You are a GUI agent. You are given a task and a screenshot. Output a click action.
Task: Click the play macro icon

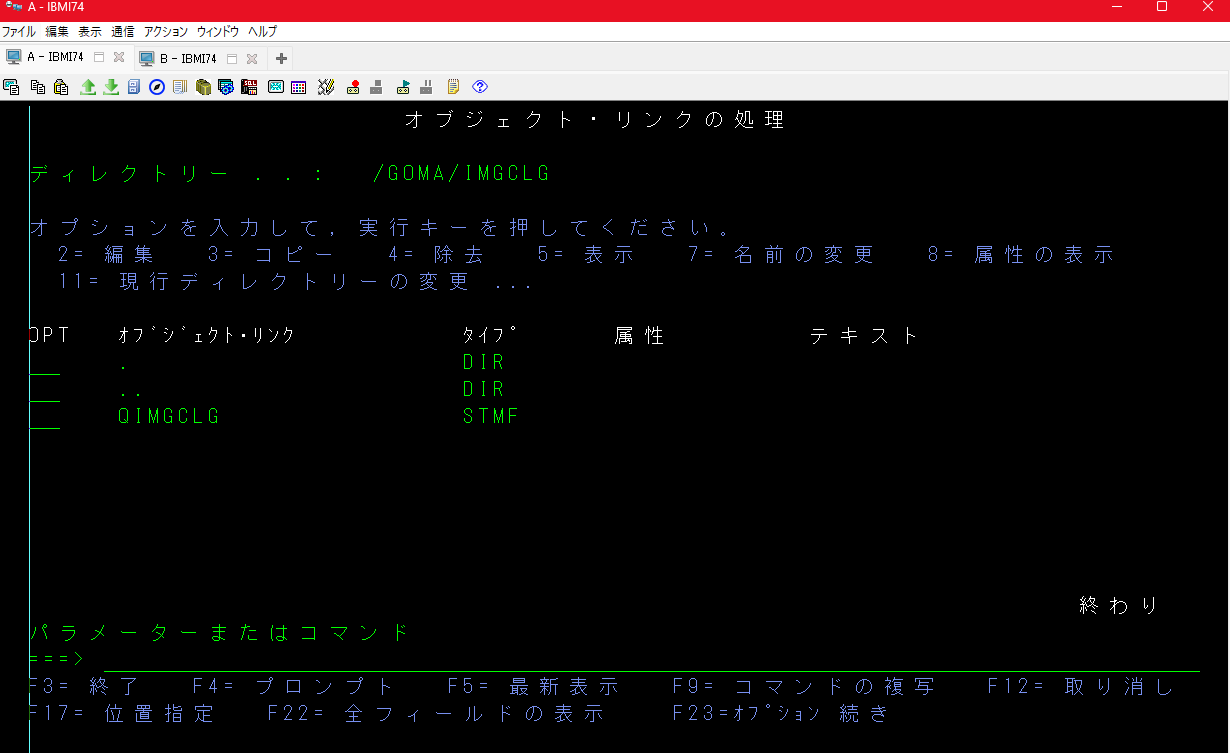tap(403, 87)
